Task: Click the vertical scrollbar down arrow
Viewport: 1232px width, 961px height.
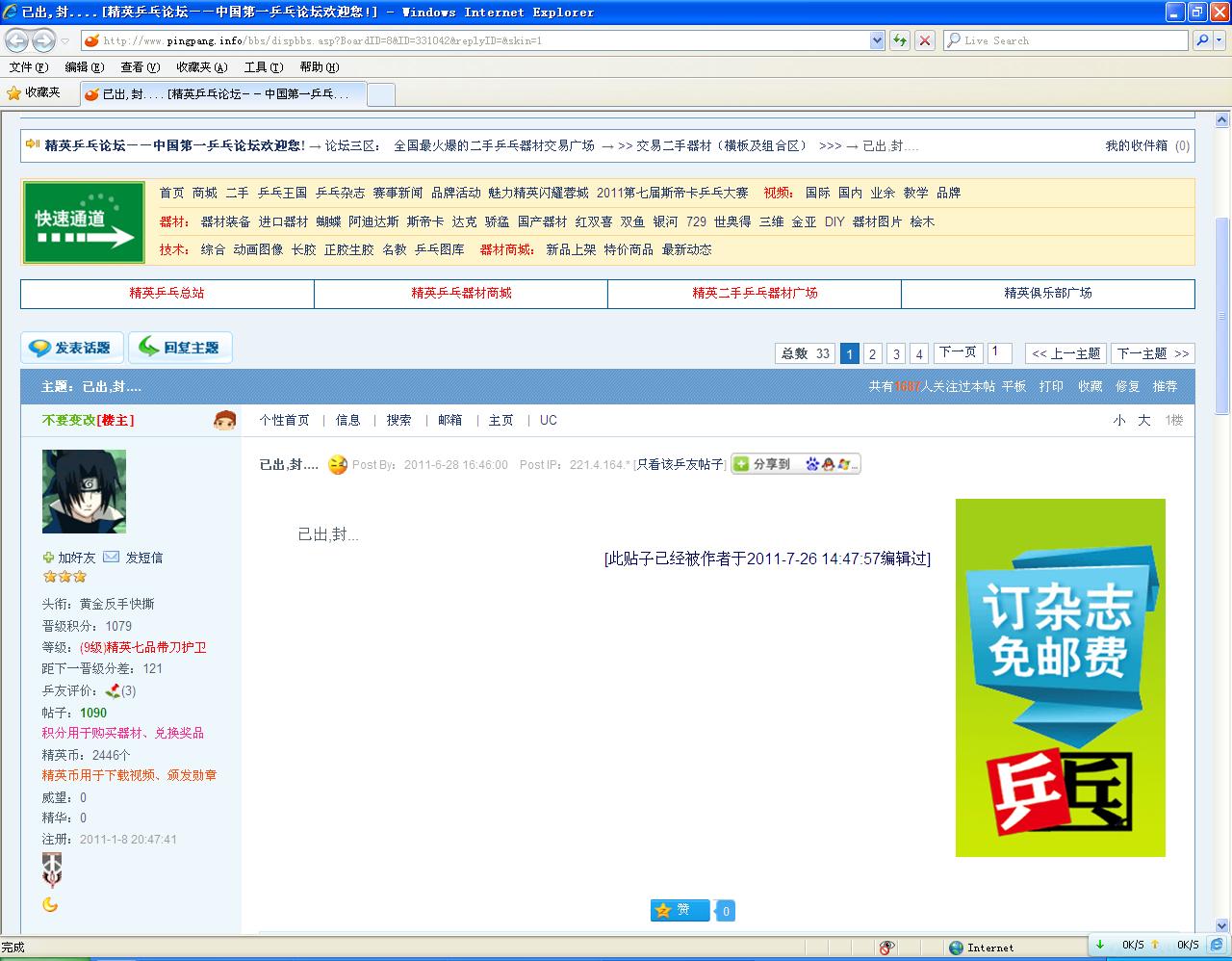Action: [1222, 925]
